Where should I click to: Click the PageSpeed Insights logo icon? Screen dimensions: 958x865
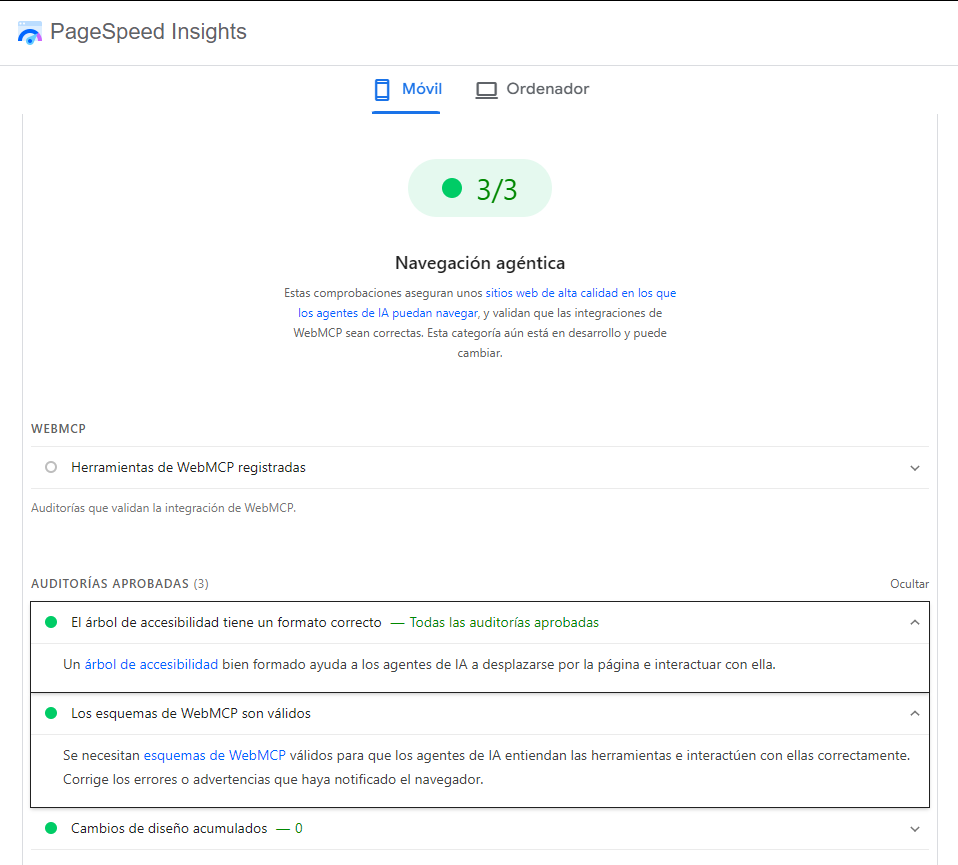(x=29, y=32)
